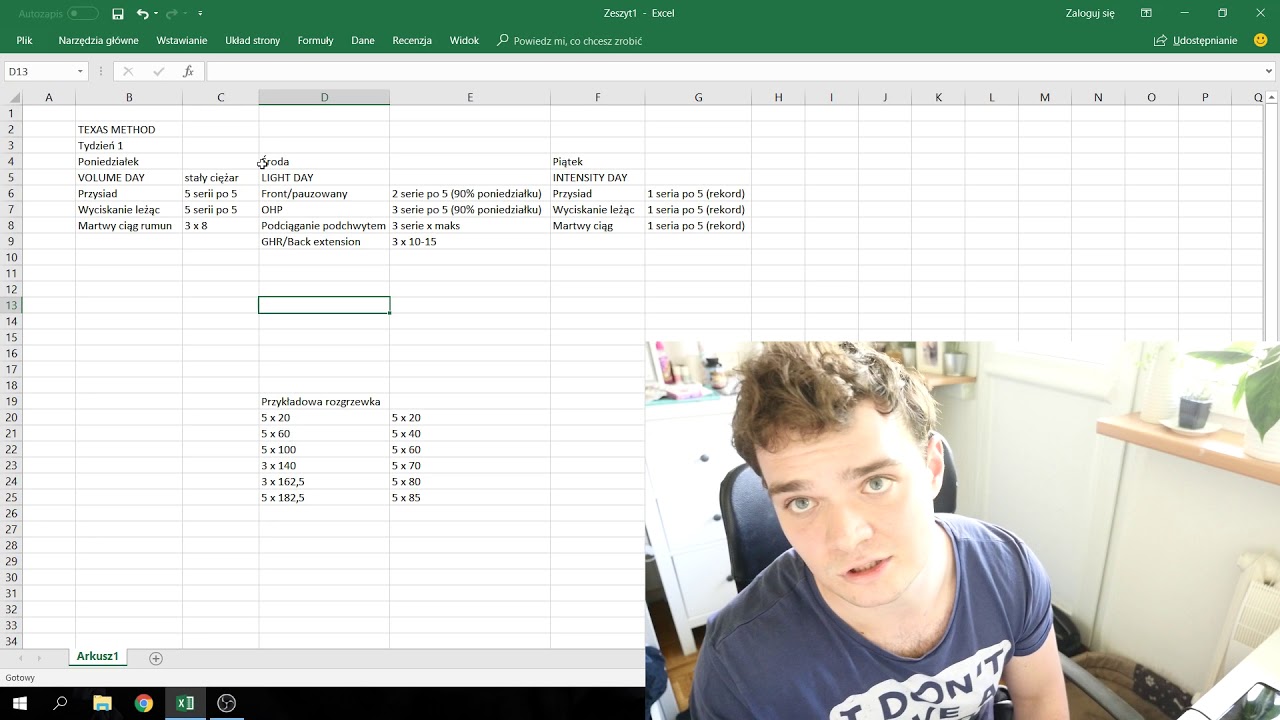
Task: Click the INTENSITY DAY cell
Action: [x=598, y=177]
